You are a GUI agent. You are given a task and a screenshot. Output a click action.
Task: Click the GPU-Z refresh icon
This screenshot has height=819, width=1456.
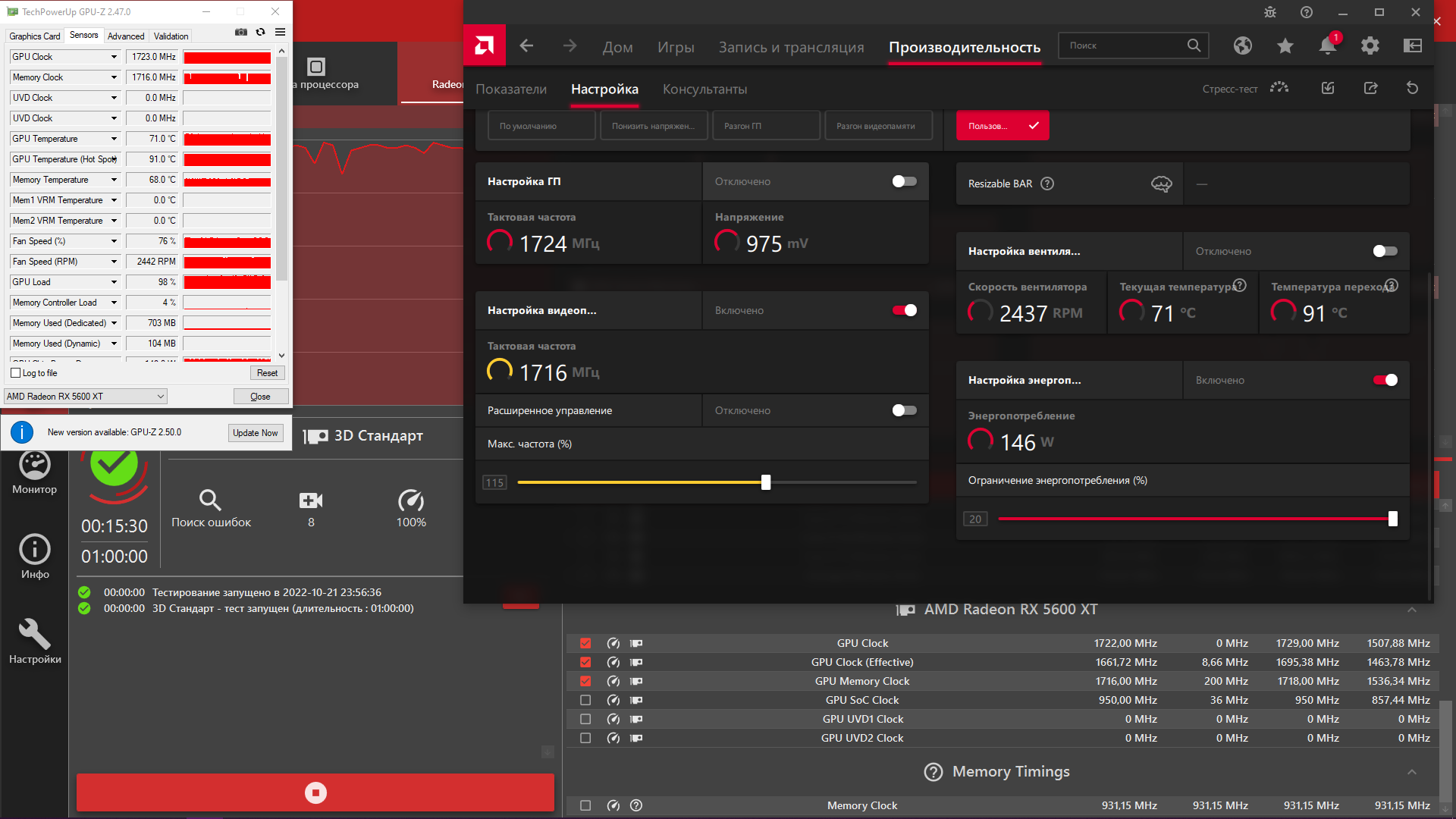pos(260,32)
